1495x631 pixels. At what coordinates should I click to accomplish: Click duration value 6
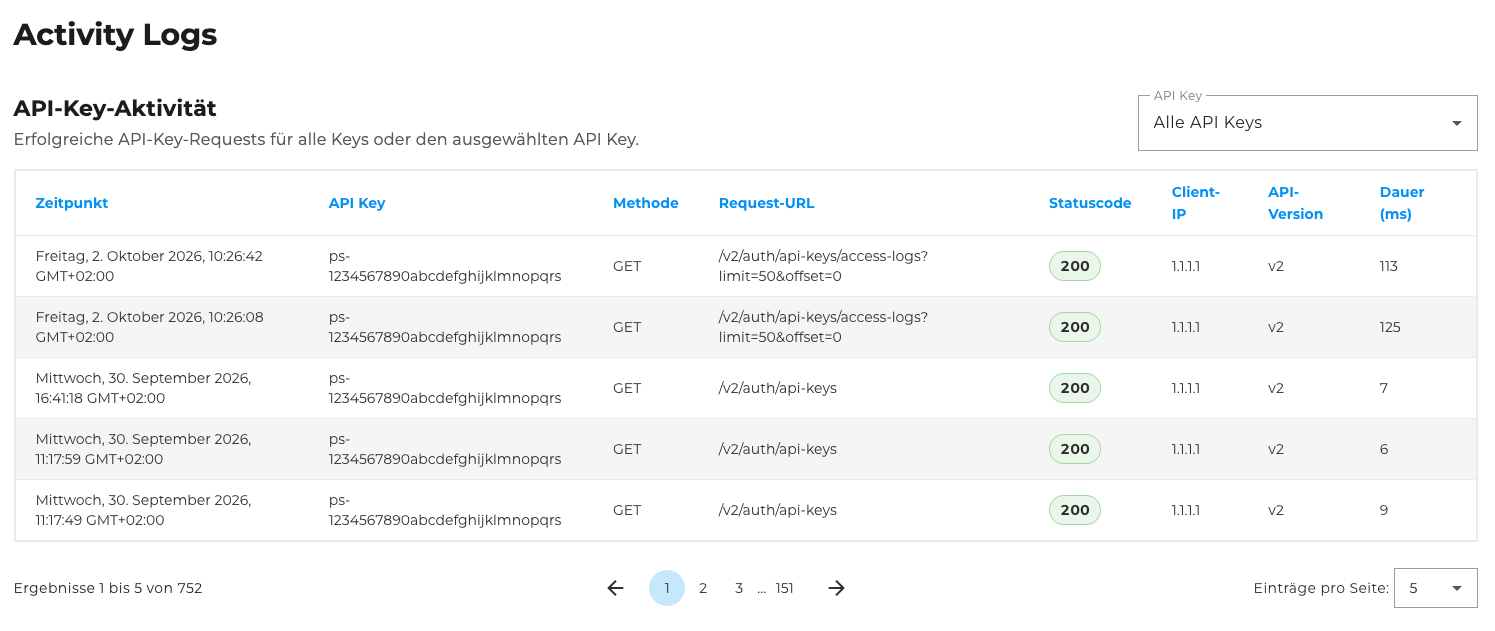point(1384,449)
